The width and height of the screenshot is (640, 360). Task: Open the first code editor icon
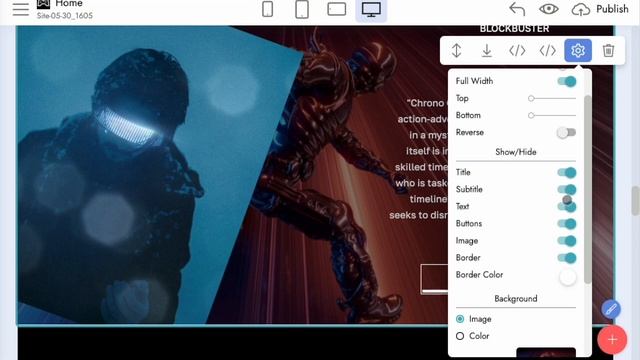(x=517, y=51)
